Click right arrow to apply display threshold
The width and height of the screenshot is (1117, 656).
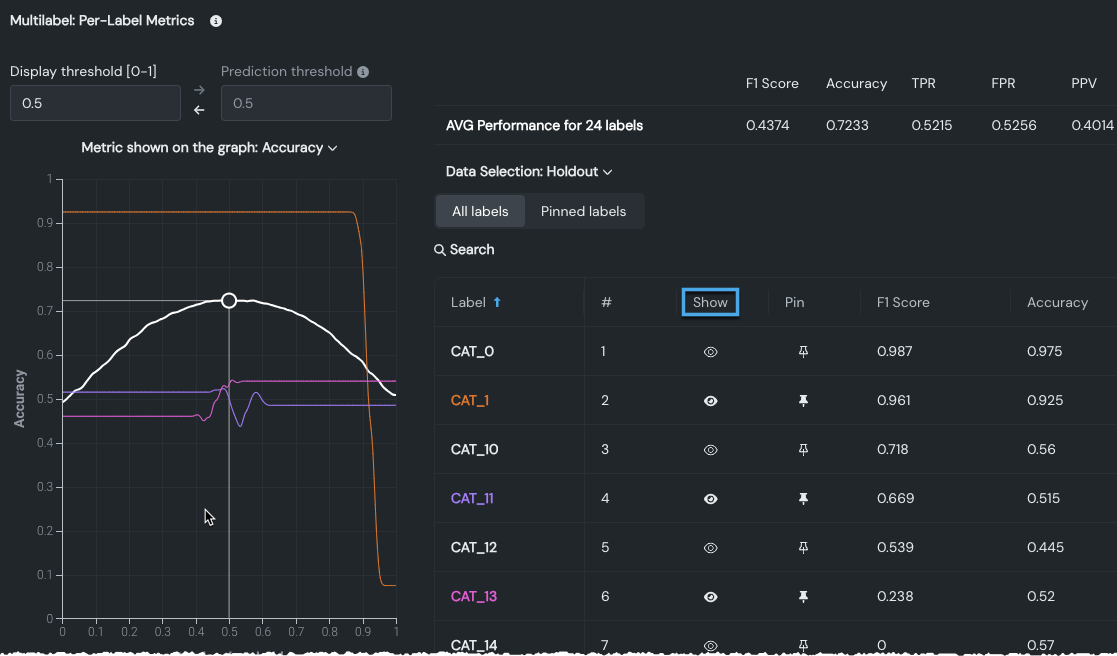(x=199, y=91)
